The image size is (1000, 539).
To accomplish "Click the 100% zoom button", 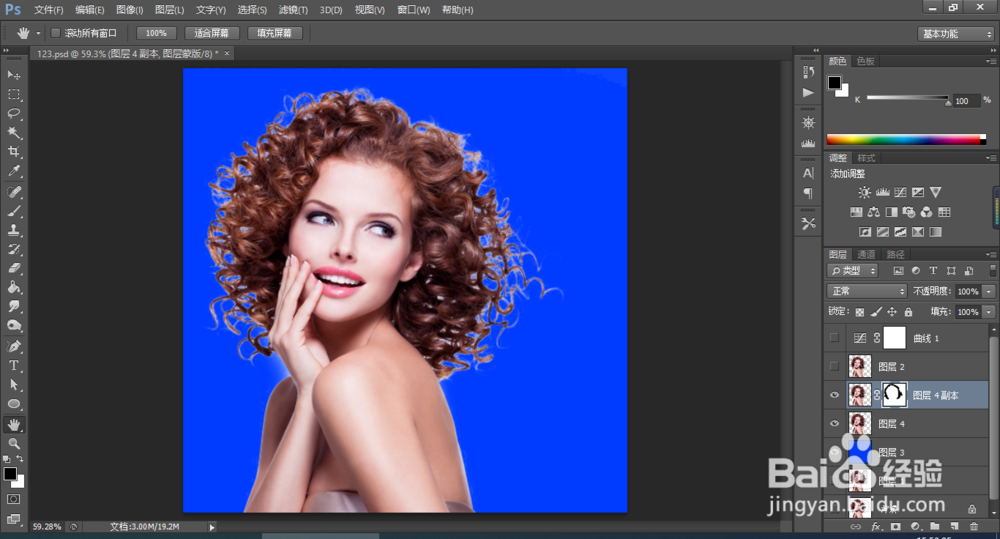I will 156,33.
